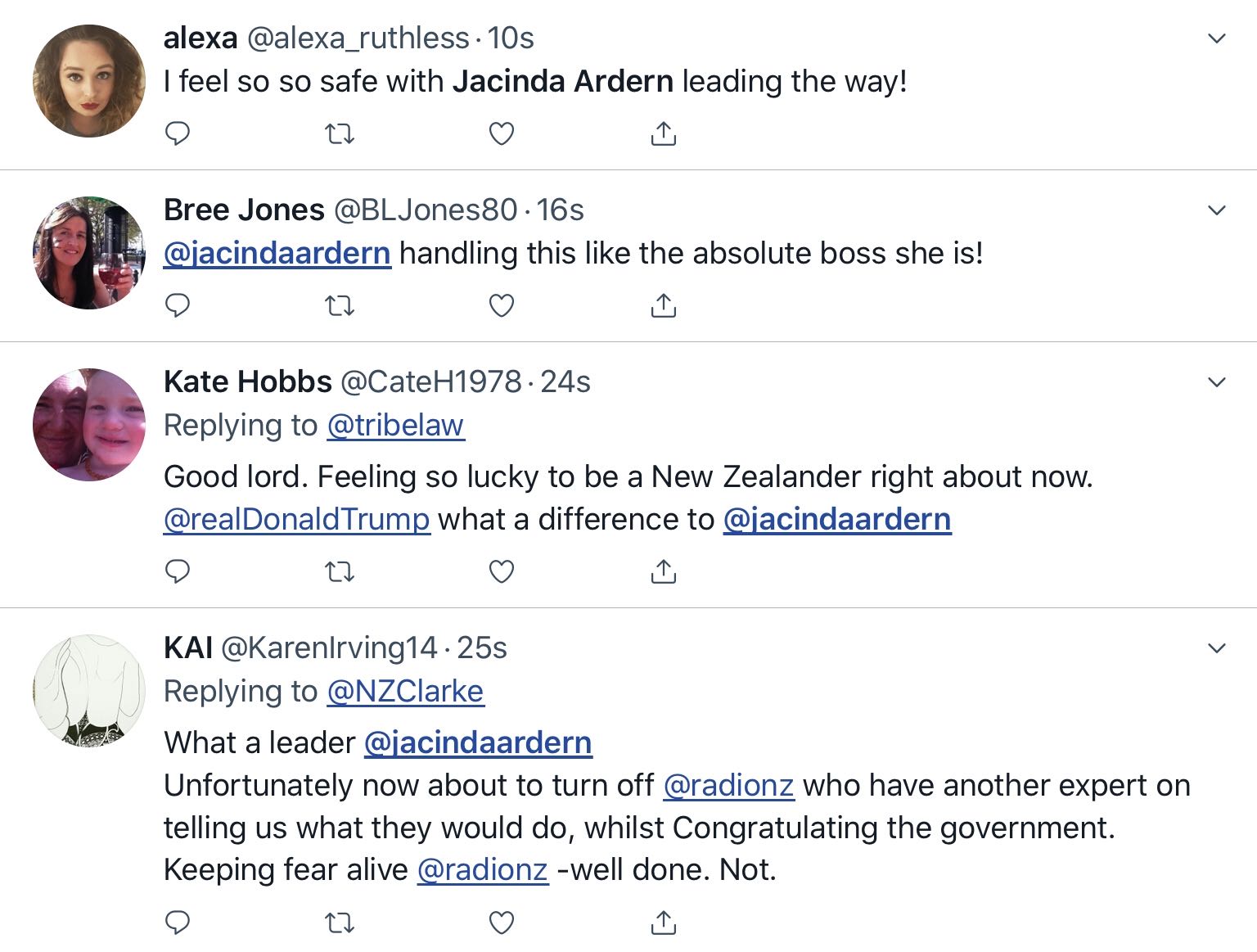Share Bree Jones's tweet
Viewport: 1257px width, 952px height.
(663, 305)
